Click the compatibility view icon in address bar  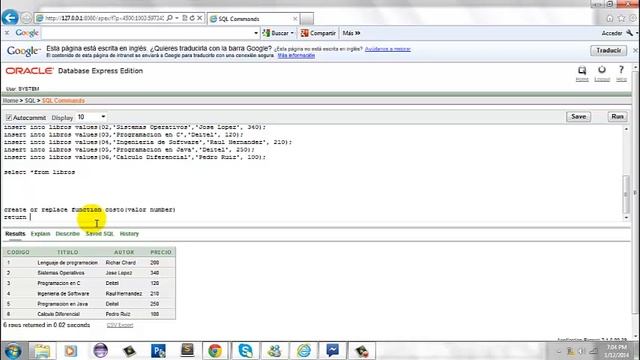click(x=185, y=18)
